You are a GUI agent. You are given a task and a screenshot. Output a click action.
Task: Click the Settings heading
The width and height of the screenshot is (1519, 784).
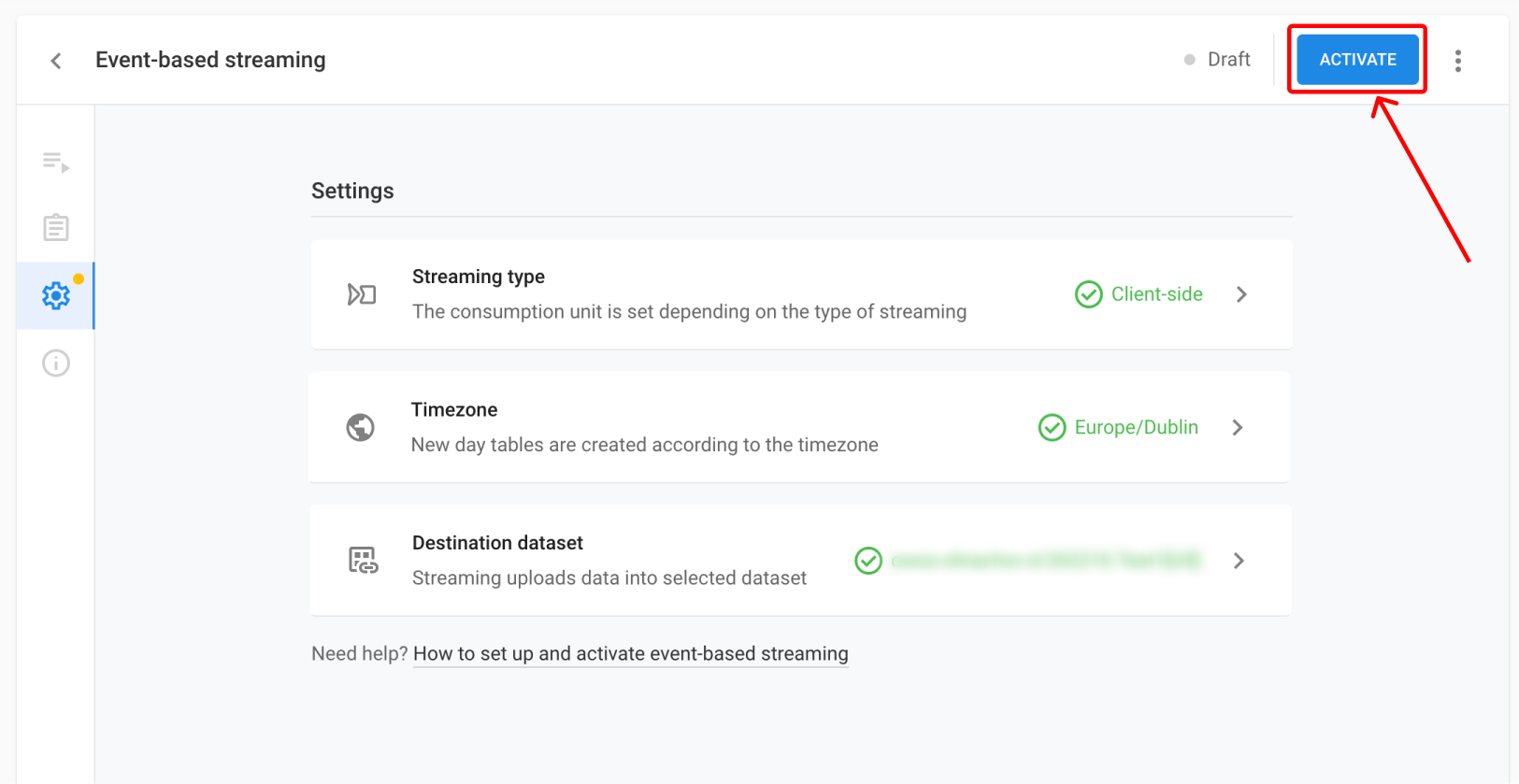[x=352, y=191]
